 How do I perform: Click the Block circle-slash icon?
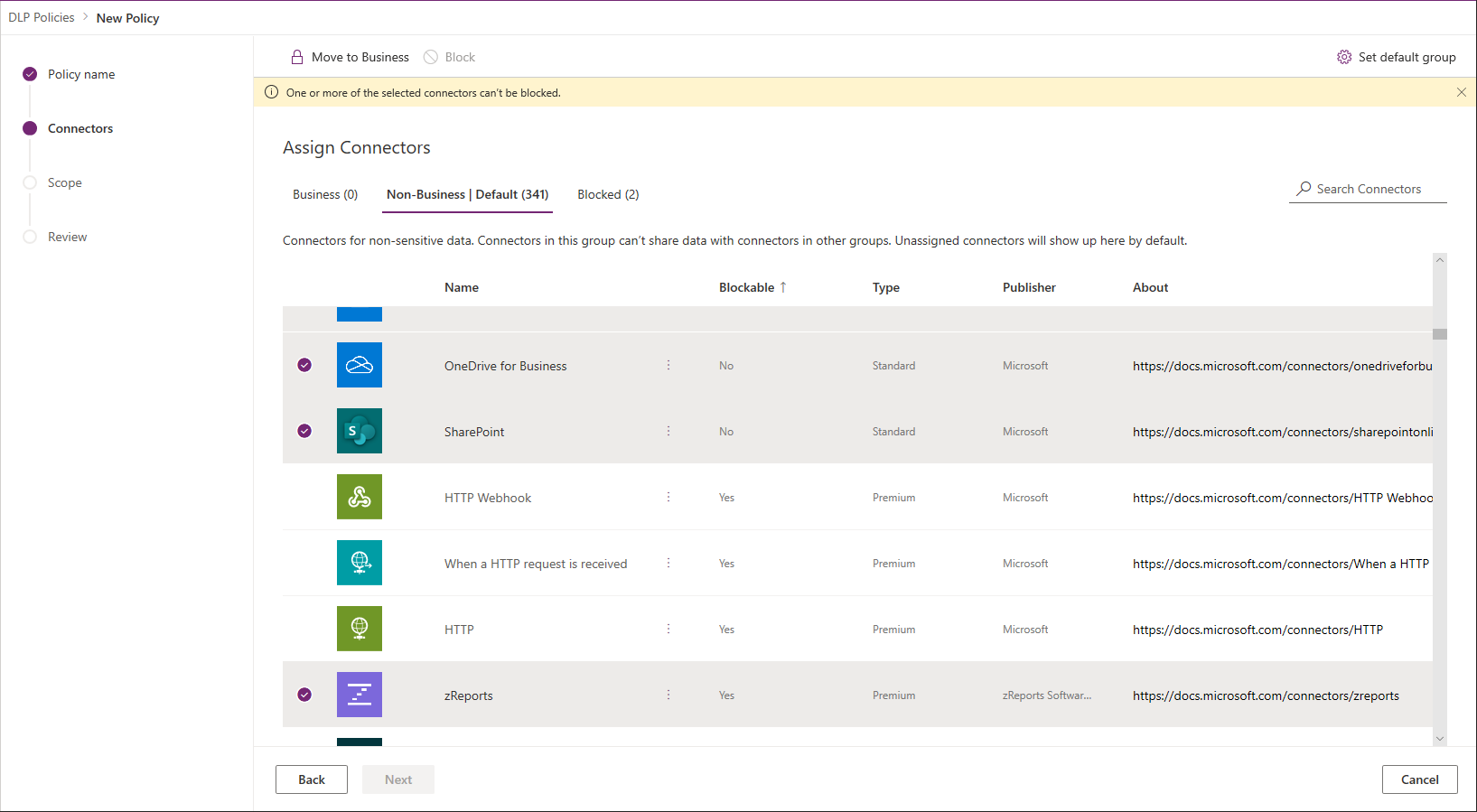click(x=431, y=57)
